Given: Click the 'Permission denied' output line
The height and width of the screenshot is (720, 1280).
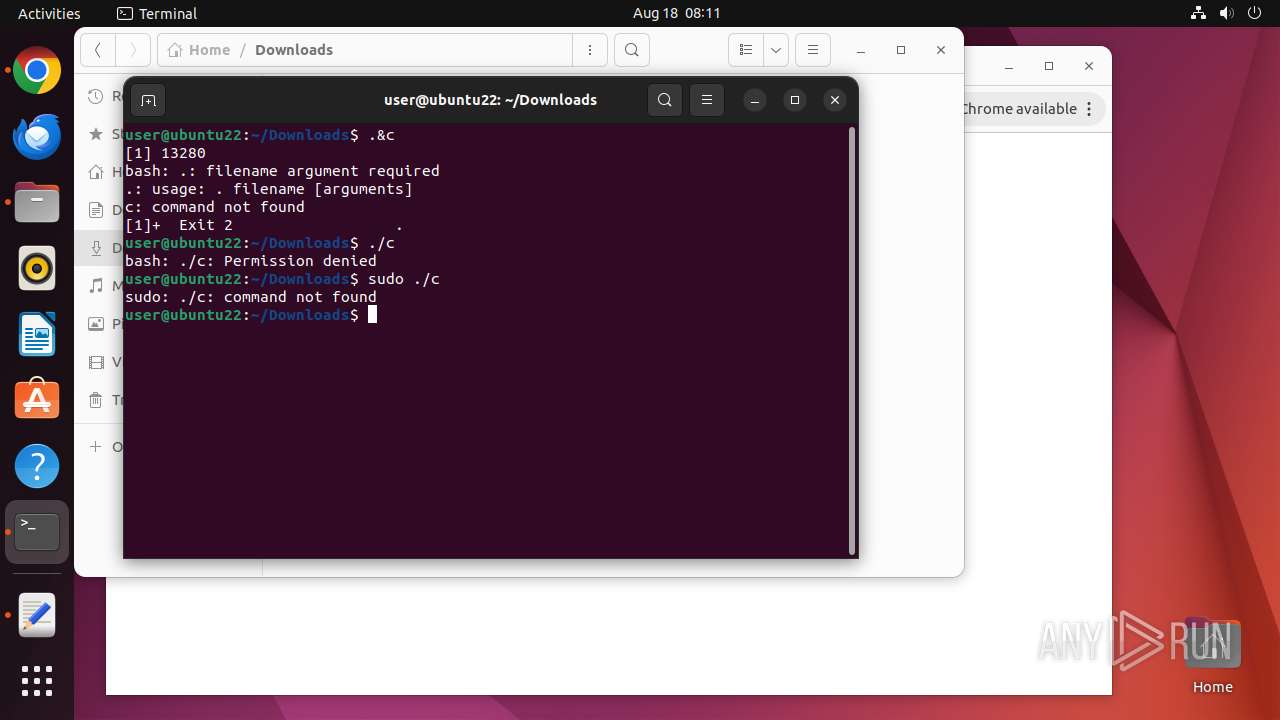Looking at the screenshot, I should [x=251, y=261].
